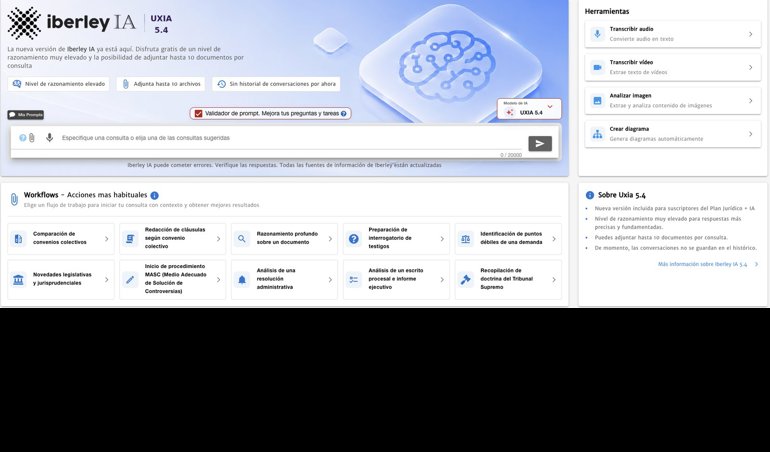Click the Comparación de convenios colectivos icon

(18, 239)
